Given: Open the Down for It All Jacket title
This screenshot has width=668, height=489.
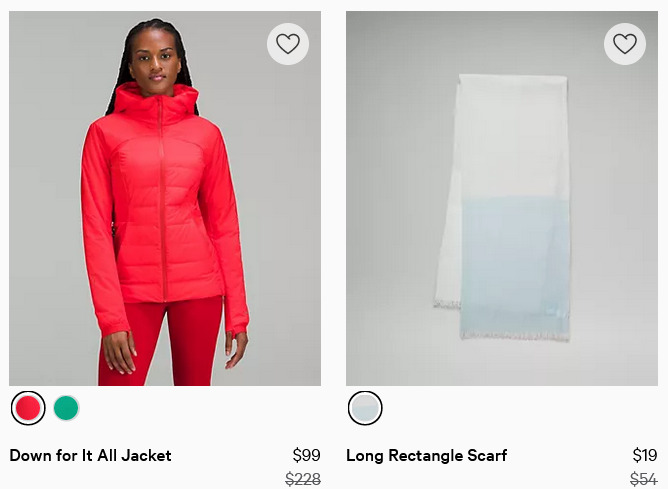Looking at the screenshot, I should tap(90, 455).
